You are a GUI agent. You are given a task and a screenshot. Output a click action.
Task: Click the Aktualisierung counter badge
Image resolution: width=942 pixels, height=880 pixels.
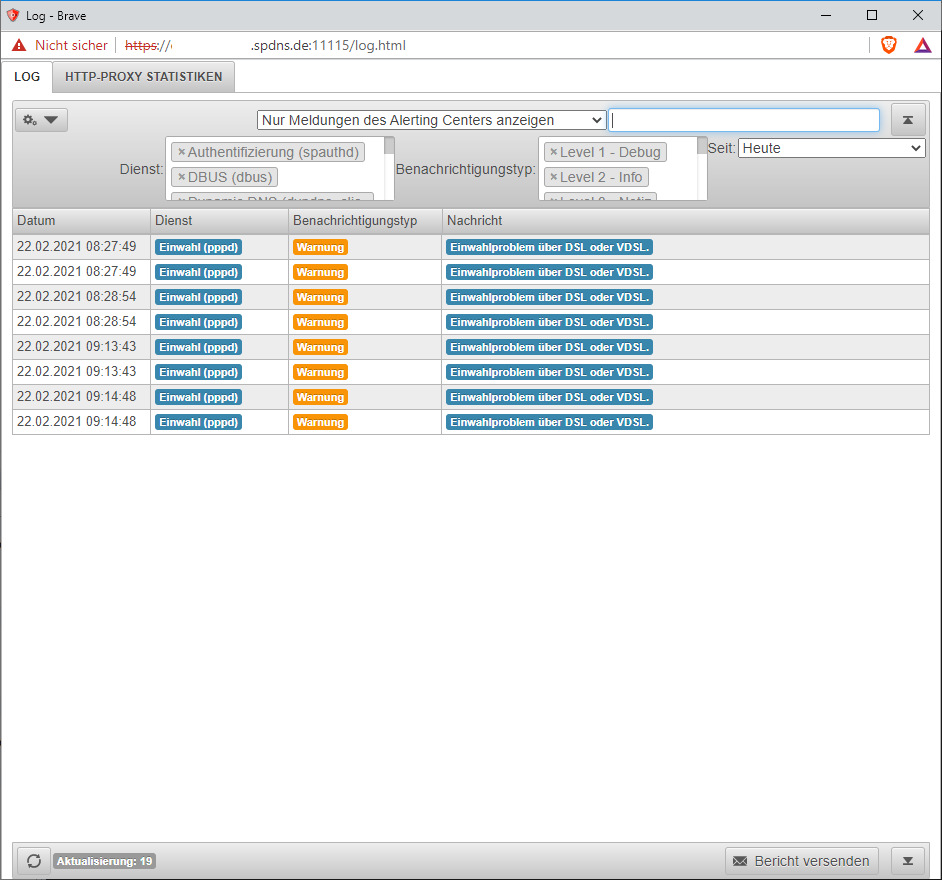[104, 861]
